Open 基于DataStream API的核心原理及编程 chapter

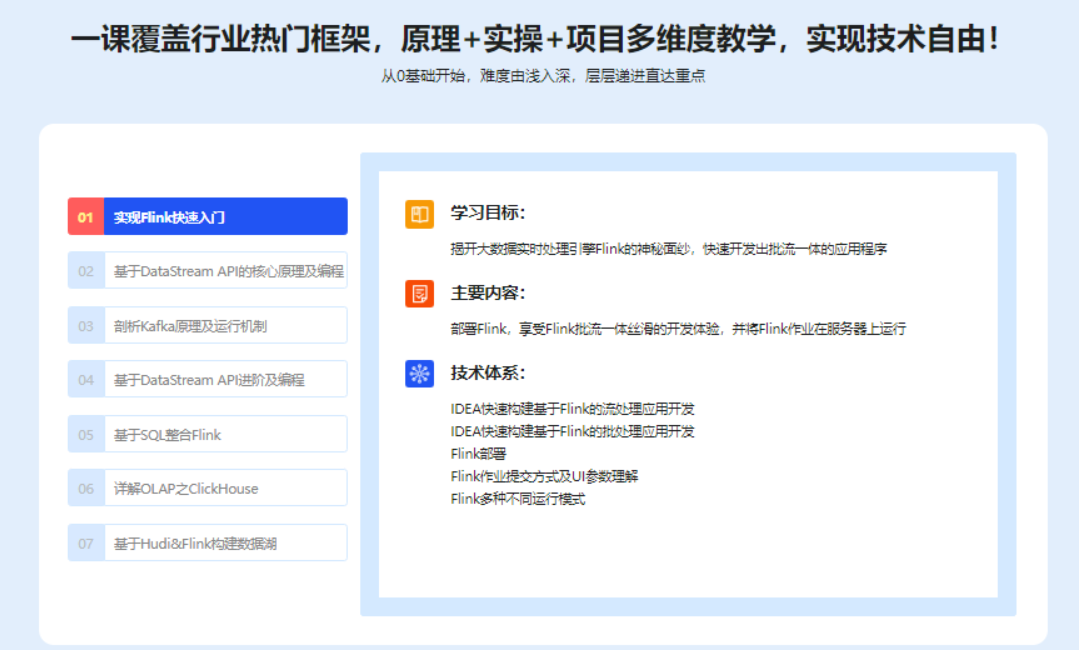(220, 270)
